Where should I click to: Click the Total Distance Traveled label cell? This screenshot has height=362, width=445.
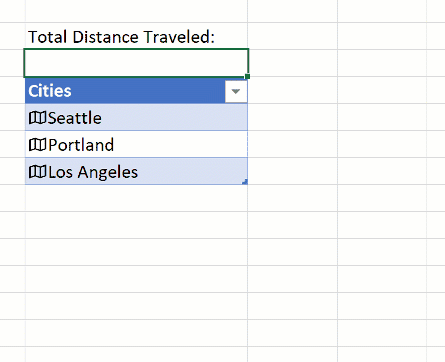tap(136, 36)
